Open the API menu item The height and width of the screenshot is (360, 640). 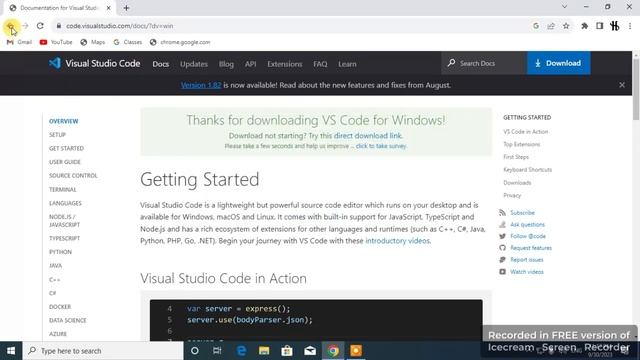click(251, 64)
